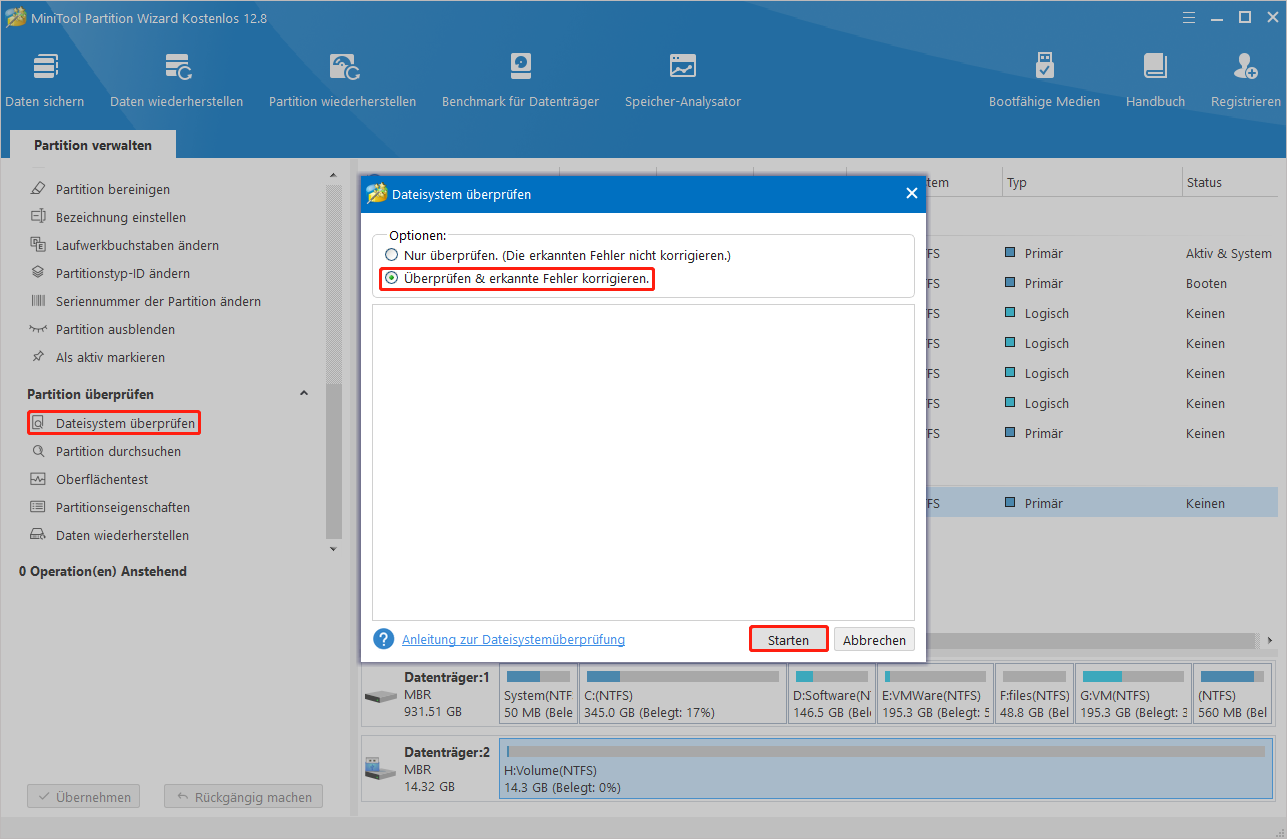Open Daten wiederherstellen in top toolbar
This screenshot has width=1287, height=839.
coord(177,80)
